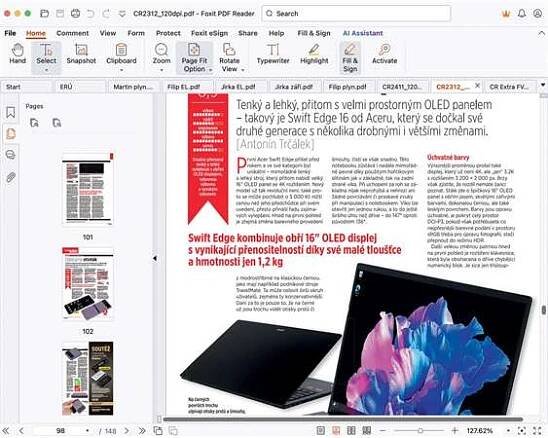Close the CR2312 document tab
The image size is (548, 438).
click(477, 86)
